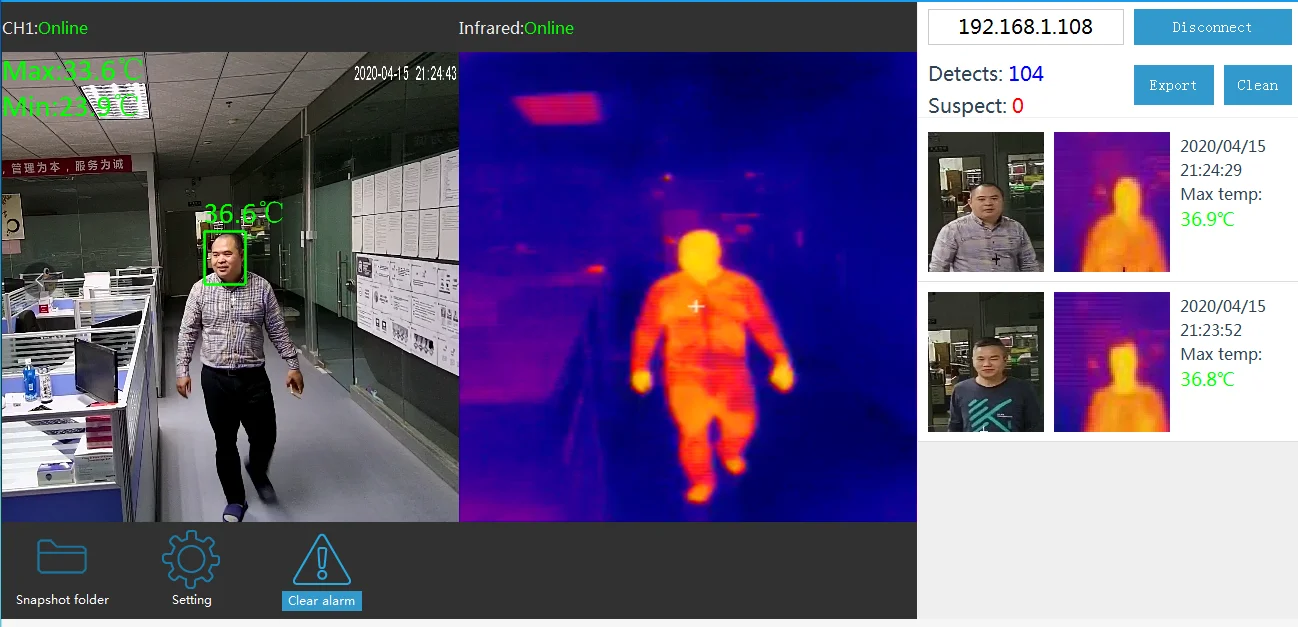
Task: Click the Suspect count 0
Action: (x=1017, y=106)
